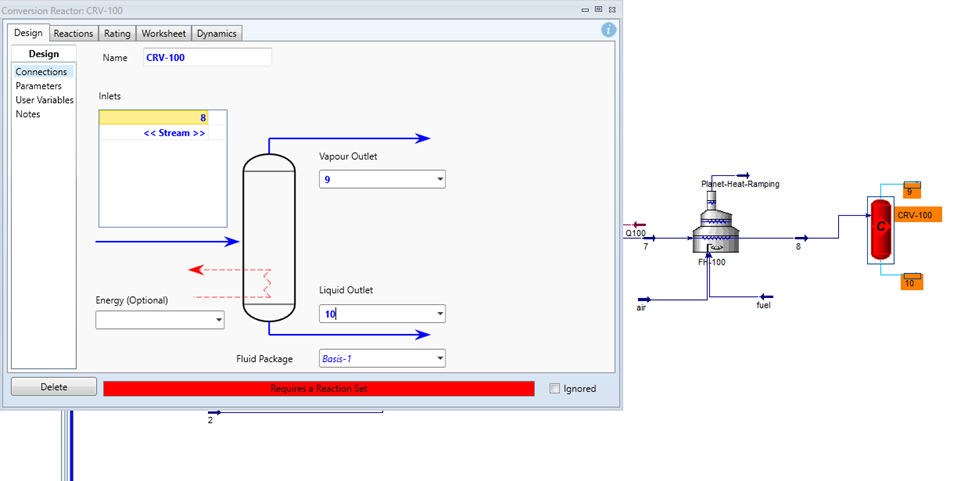The image size is (975, 481).
Task: Select the air stream arrow
Action: click(644, 300)
